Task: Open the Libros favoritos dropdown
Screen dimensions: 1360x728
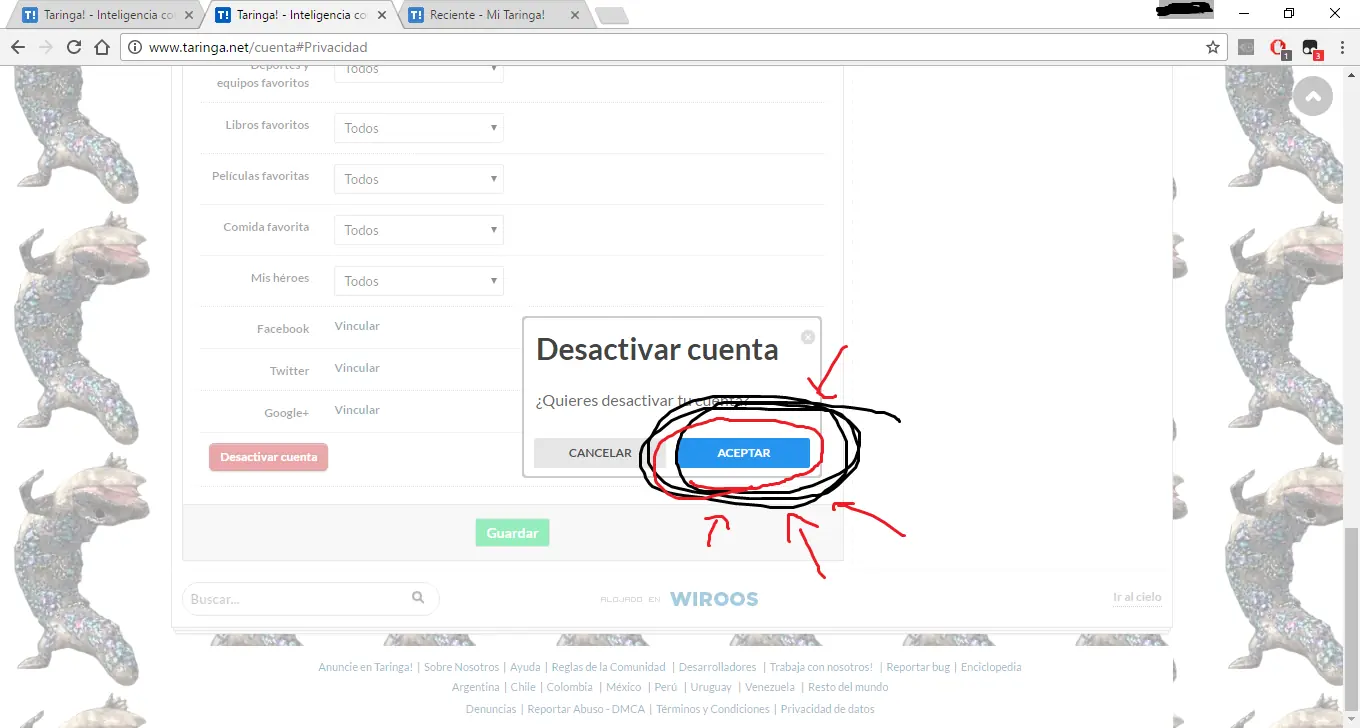Action: pos(418,128)
